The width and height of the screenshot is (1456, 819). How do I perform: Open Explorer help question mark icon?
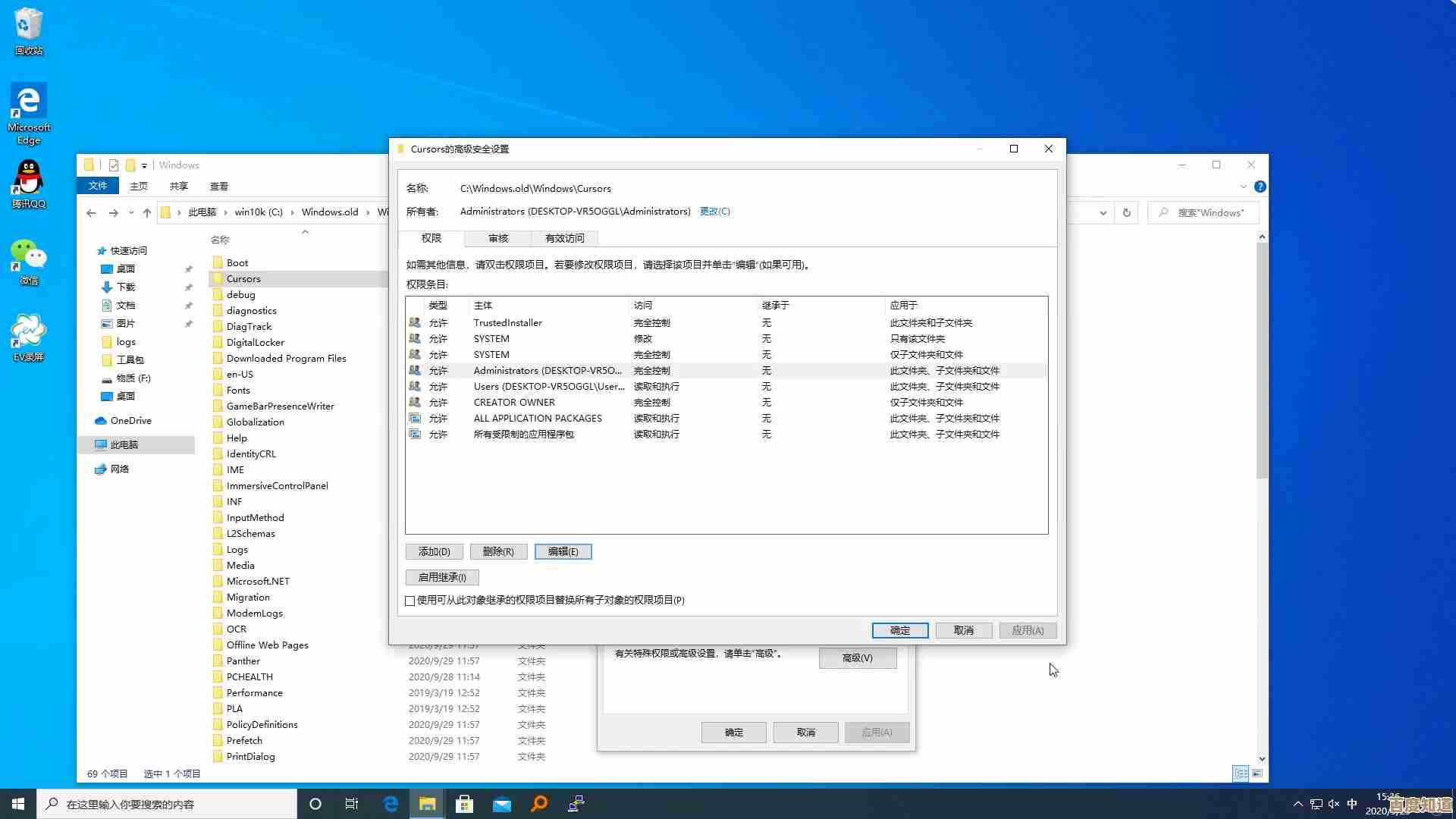[1260, 187]
